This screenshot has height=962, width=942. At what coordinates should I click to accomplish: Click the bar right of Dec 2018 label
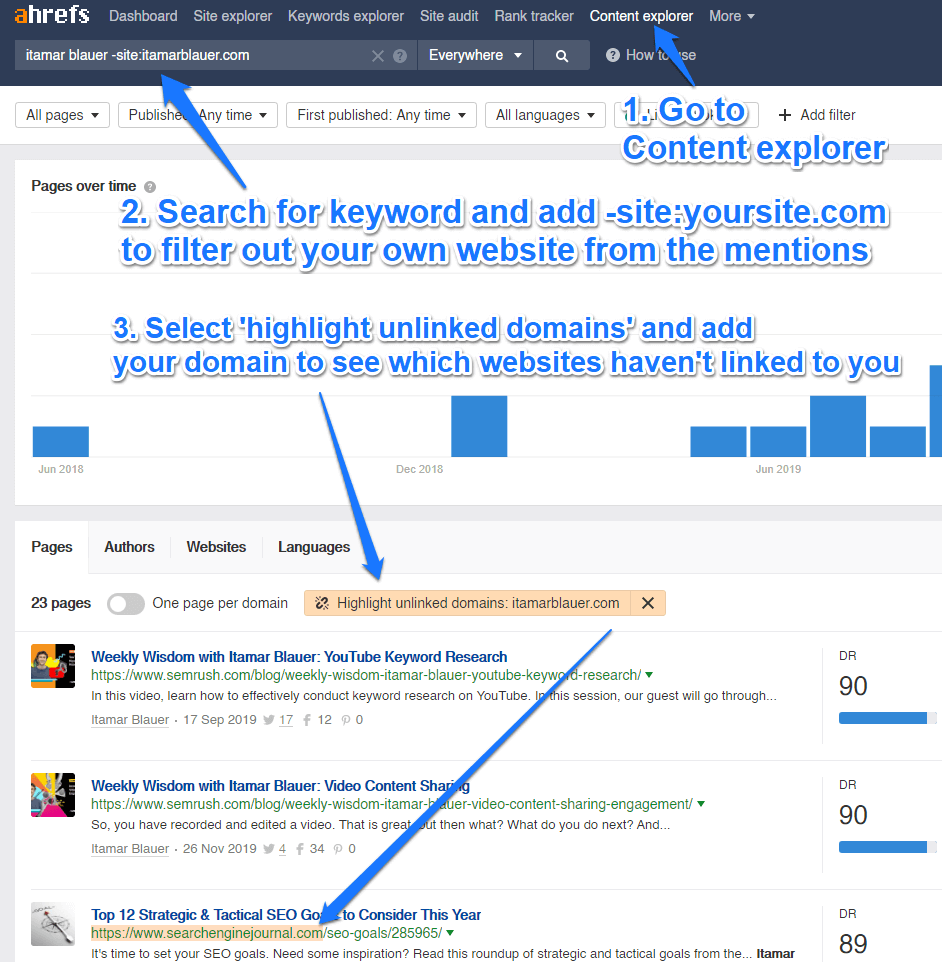[x=479, y=426]
